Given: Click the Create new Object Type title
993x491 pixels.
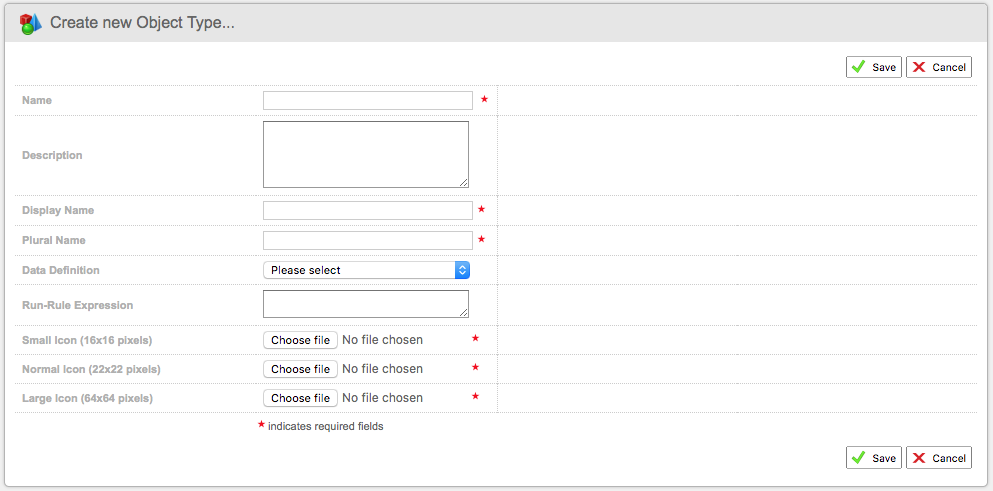Looking at the screenshot, I should click(142, 22).
